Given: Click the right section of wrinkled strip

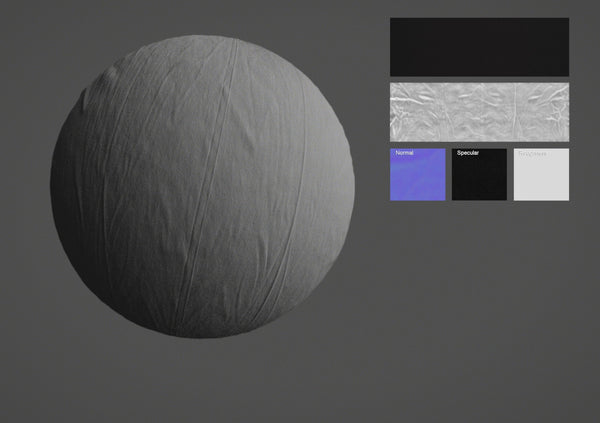Looking at the screenshot, I should click(541, 111).
